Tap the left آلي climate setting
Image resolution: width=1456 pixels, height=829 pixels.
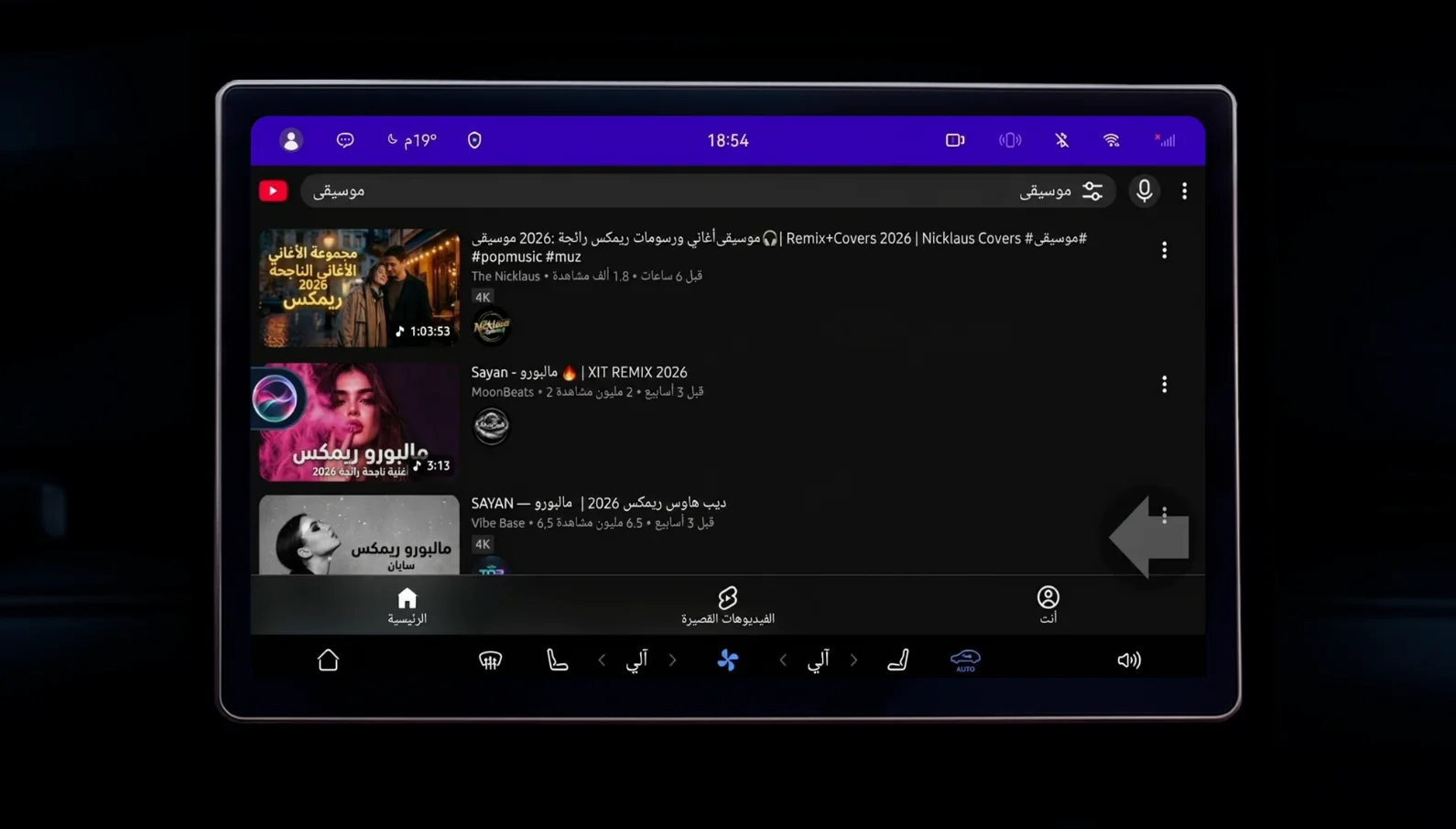pos(636,660)
